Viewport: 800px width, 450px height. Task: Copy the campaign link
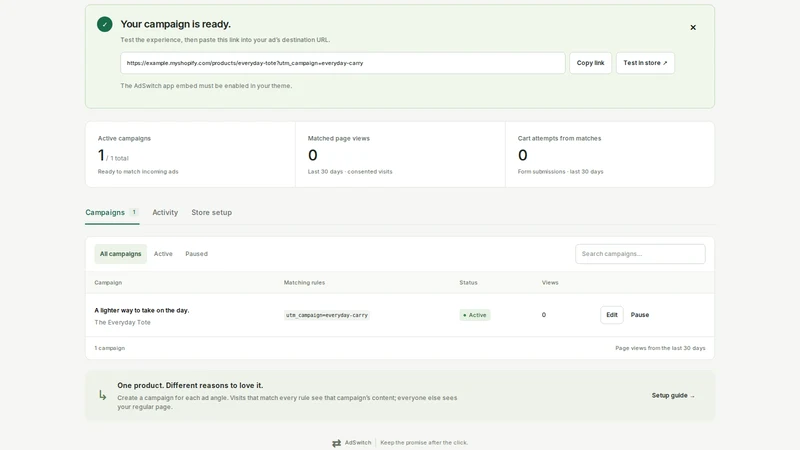pos(590,63)
